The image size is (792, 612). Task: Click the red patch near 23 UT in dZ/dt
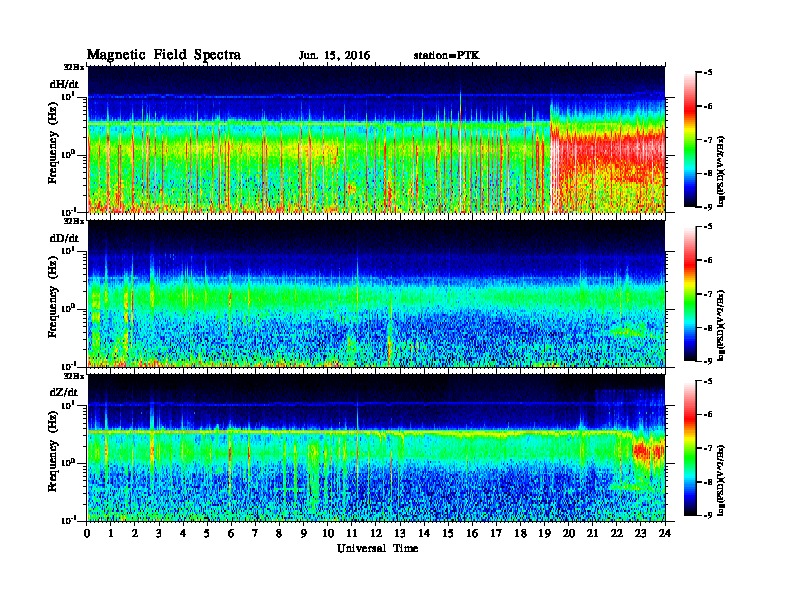click(648, 450)
